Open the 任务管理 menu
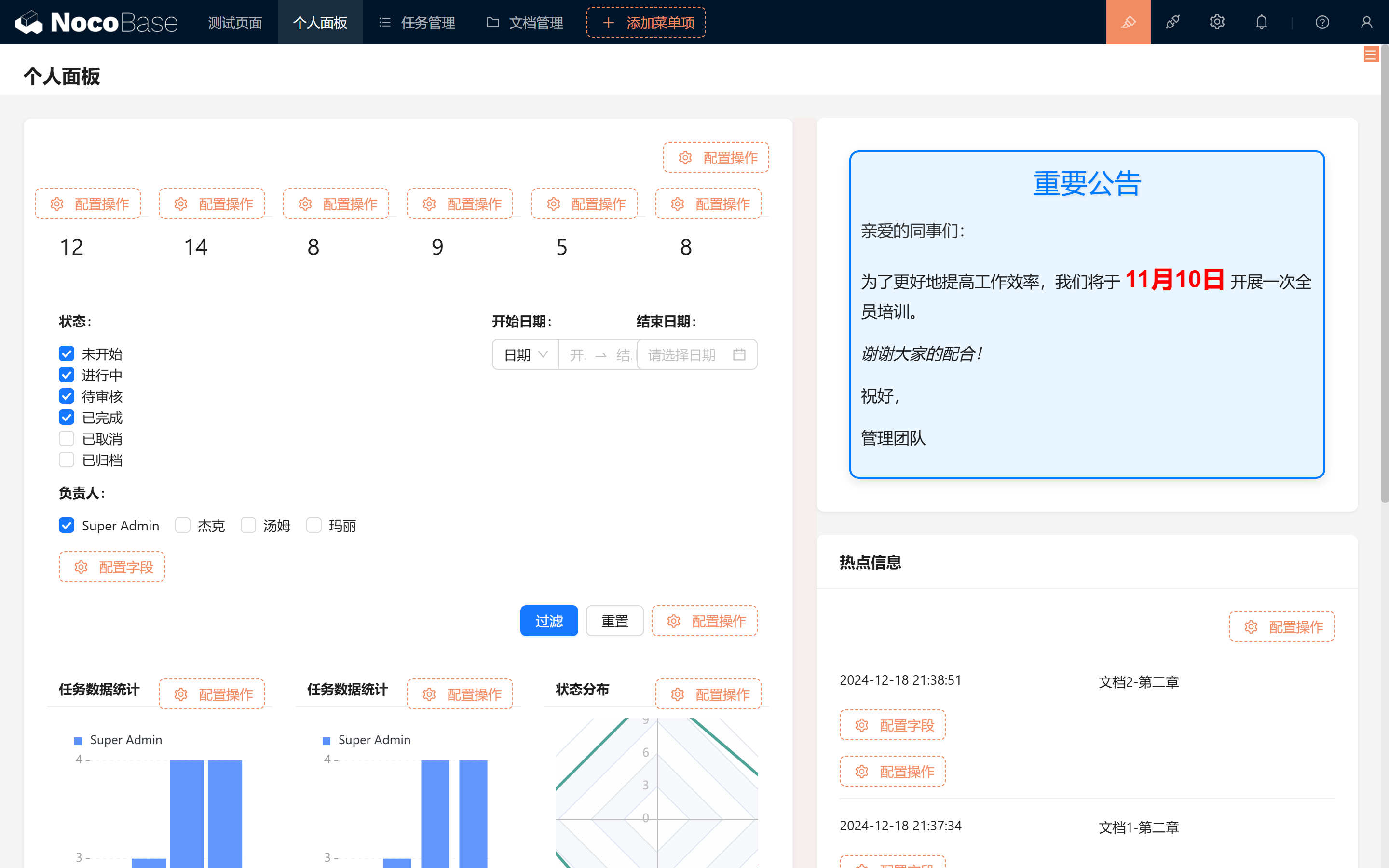This screenshot has height=868, width=1389. 417,22
